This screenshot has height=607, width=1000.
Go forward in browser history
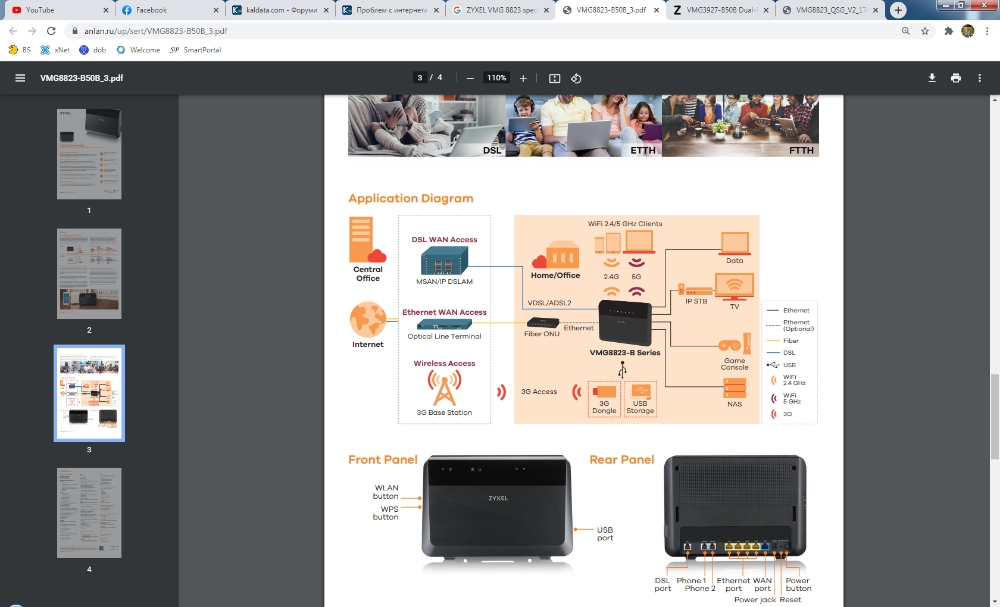coord(32,31)
